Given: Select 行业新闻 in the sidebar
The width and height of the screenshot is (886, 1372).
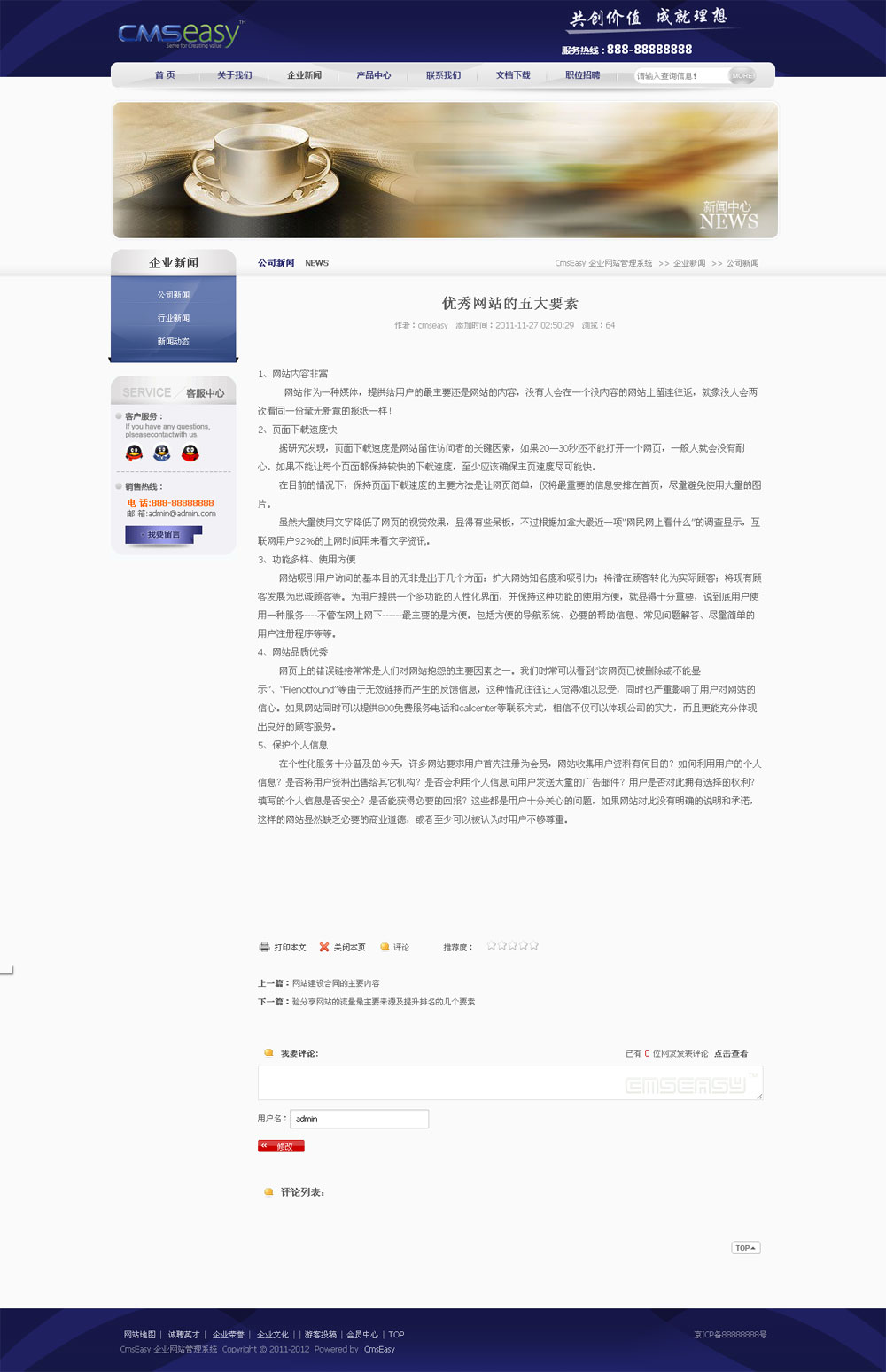Looking at the screenshot, I should (174, 318).
